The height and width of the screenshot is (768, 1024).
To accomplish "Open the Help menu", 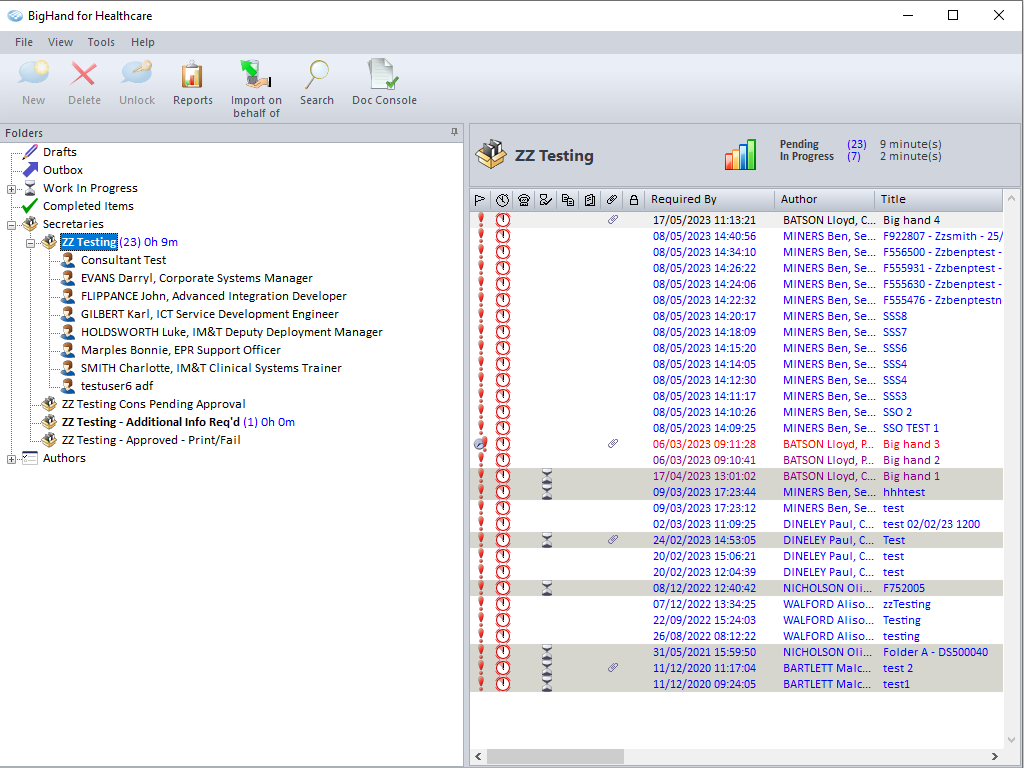I will pos(142,42).
